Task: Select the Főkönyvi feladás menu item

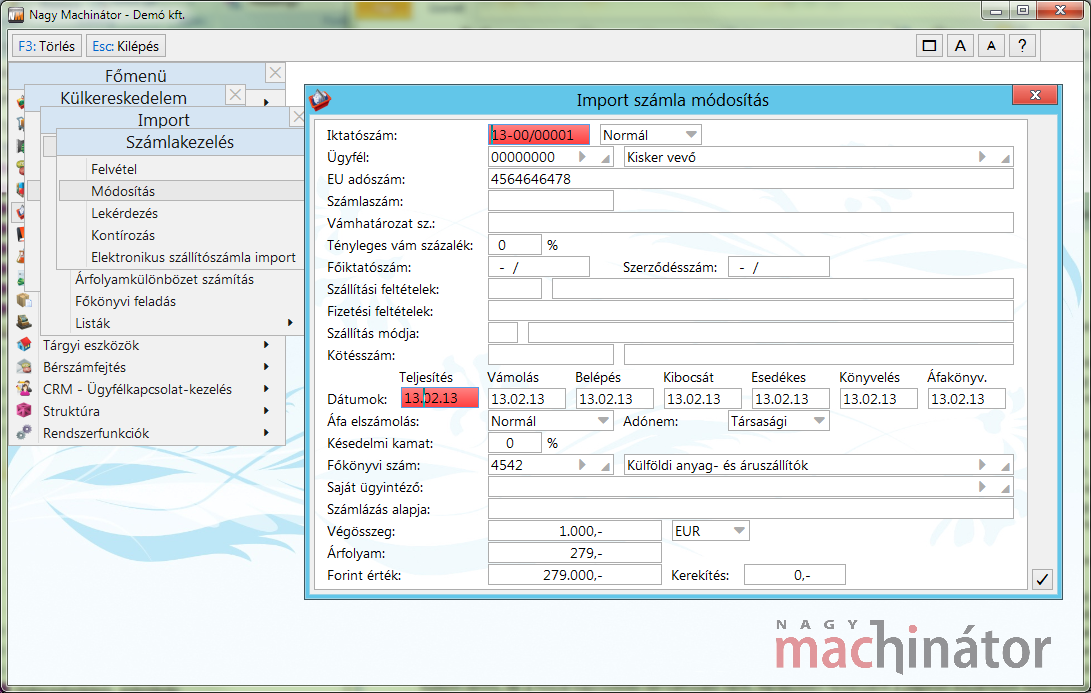Action: point(125,301)
